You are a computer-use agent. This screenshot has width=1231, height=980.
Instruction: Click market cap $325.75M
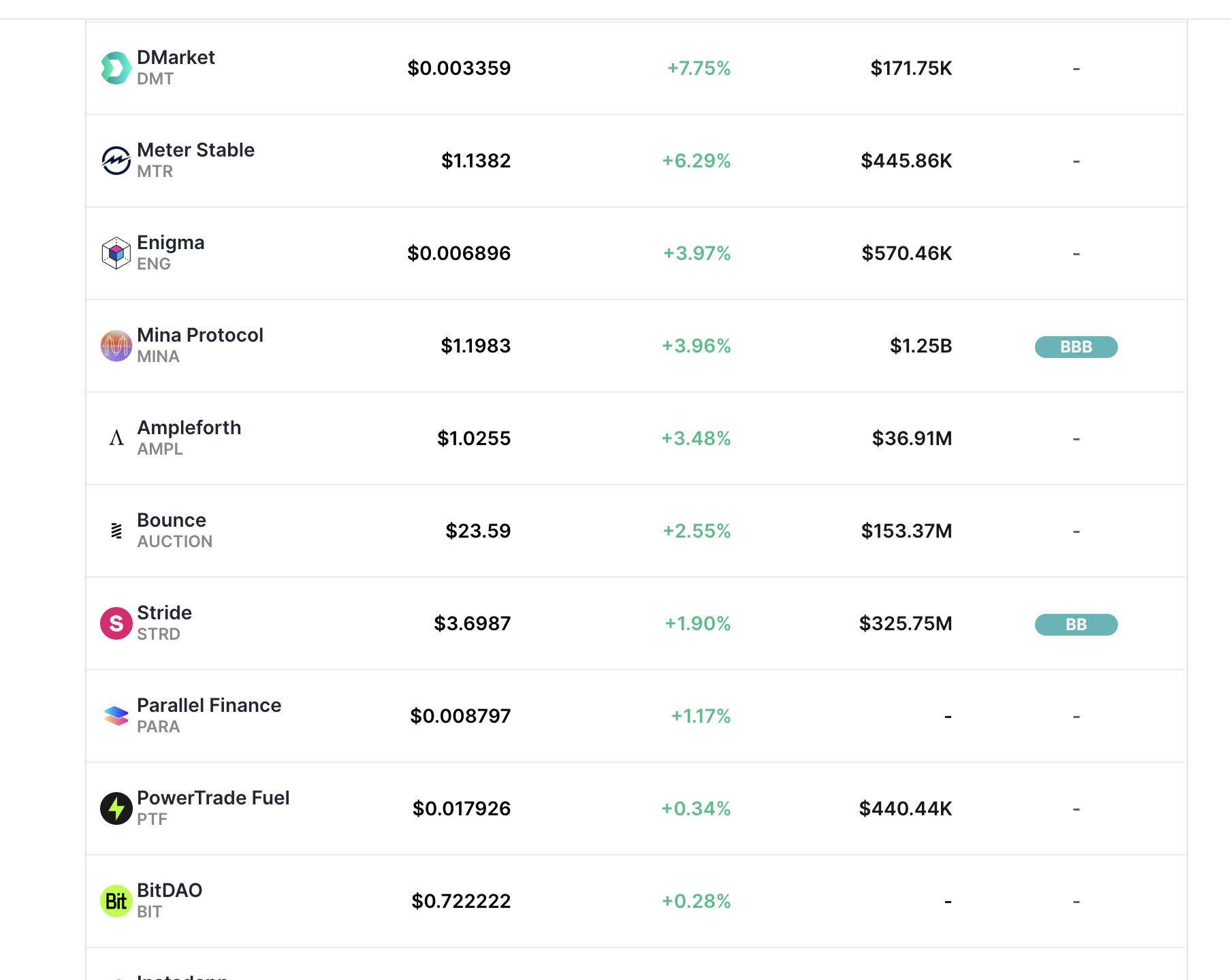coord(906,623)
